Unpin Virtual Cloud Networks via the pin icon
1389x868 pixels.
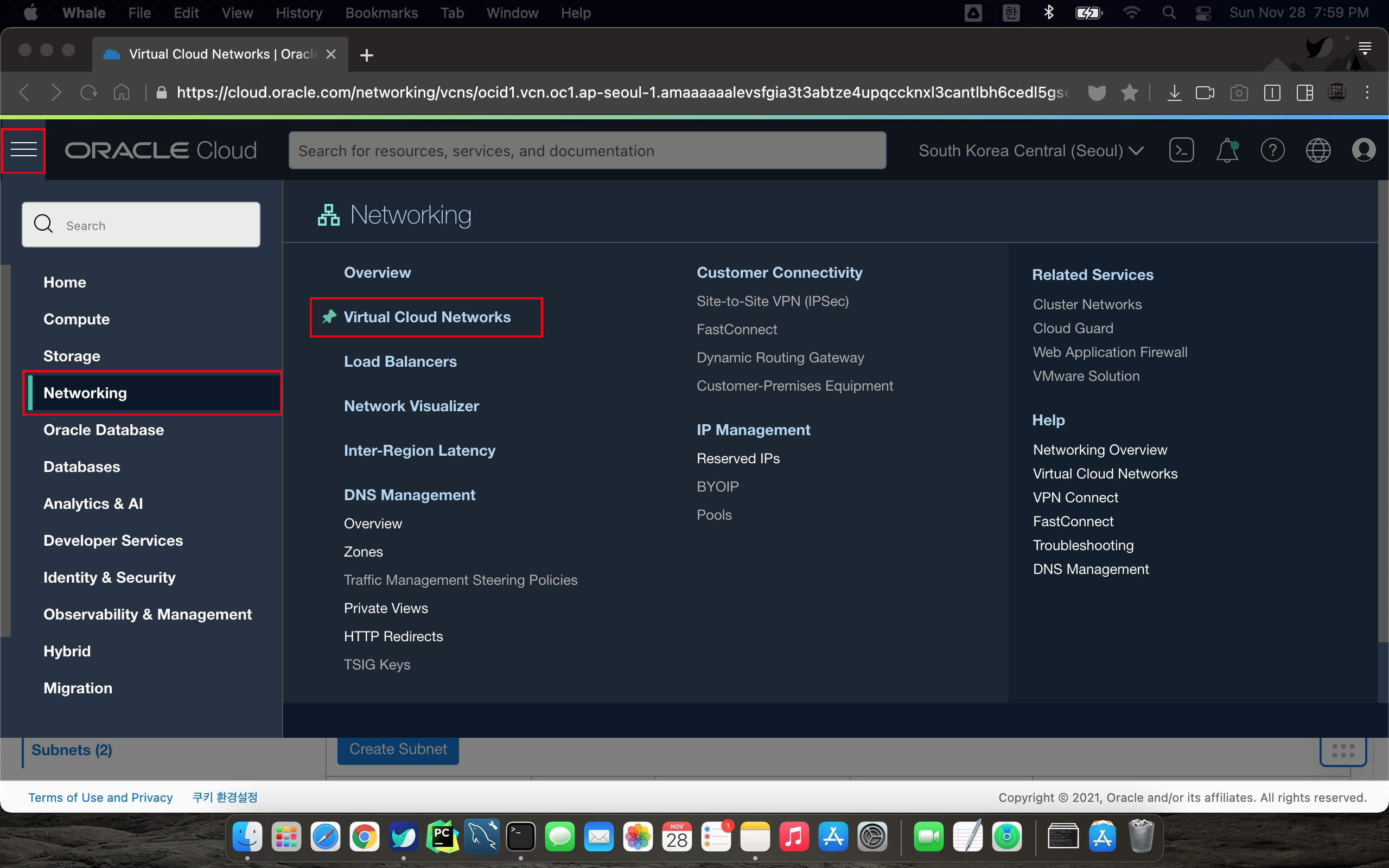(329, 317)
